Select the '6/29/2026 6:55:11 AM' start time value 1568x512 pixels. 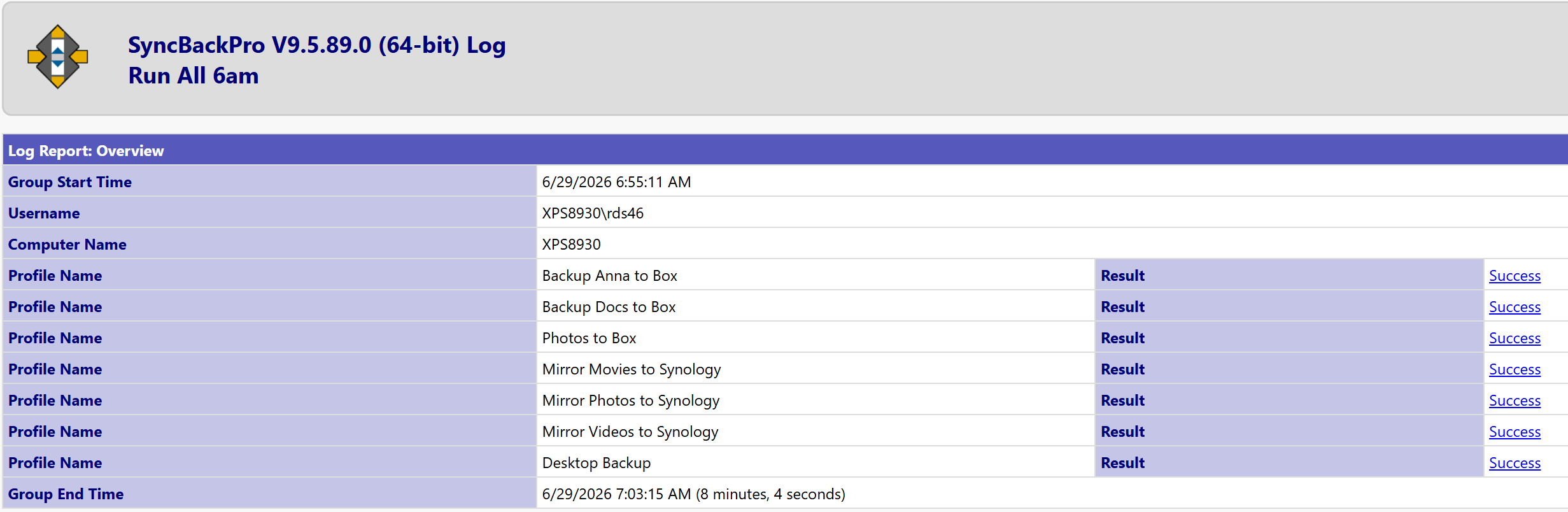[x=616, y=182]
